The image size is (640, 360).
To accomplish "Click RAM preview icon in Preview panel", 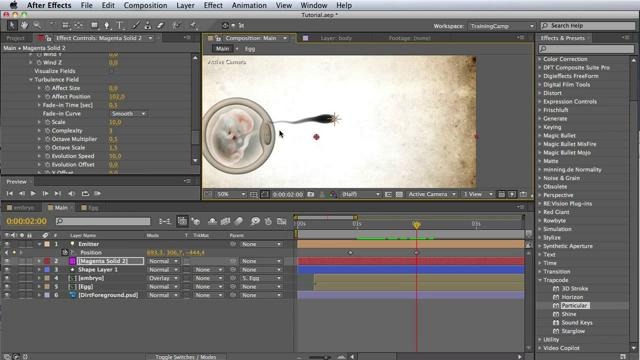I will [x=98, y=193].
